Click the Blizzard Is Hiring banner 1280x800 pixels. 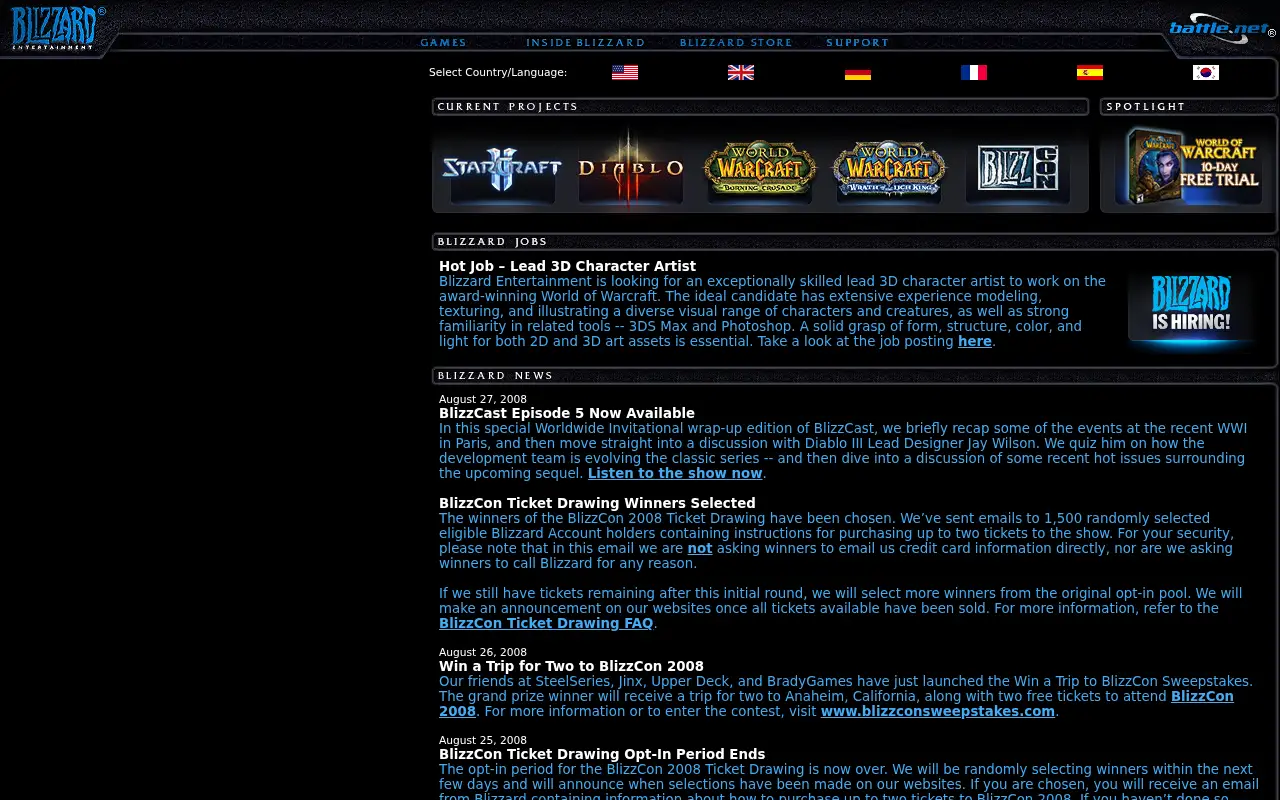[x=1191, y=313]
